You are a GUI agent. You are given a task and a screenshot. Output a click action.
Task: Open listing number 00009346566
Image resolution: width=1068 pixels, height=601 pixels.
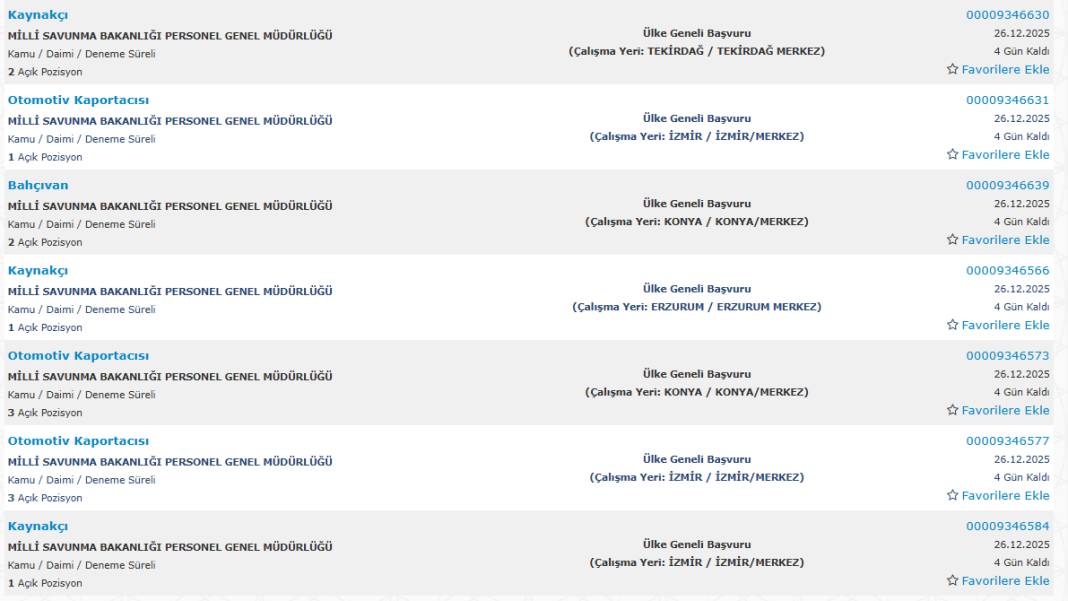pyautogui.click(x=1007, y=270)
